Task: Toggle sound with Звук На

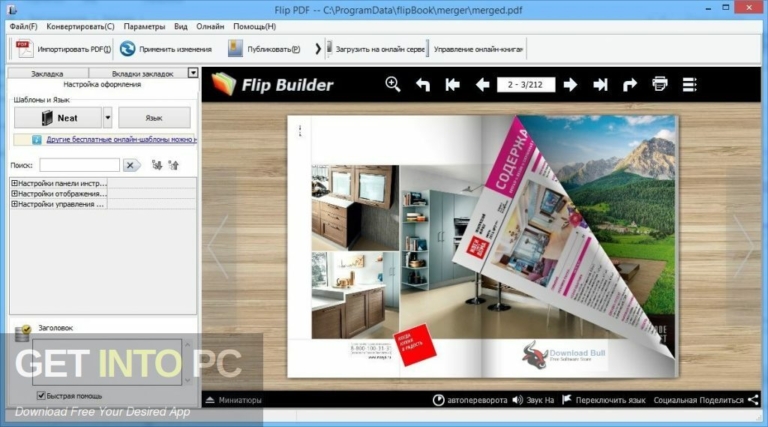Action: click(533, 400)
